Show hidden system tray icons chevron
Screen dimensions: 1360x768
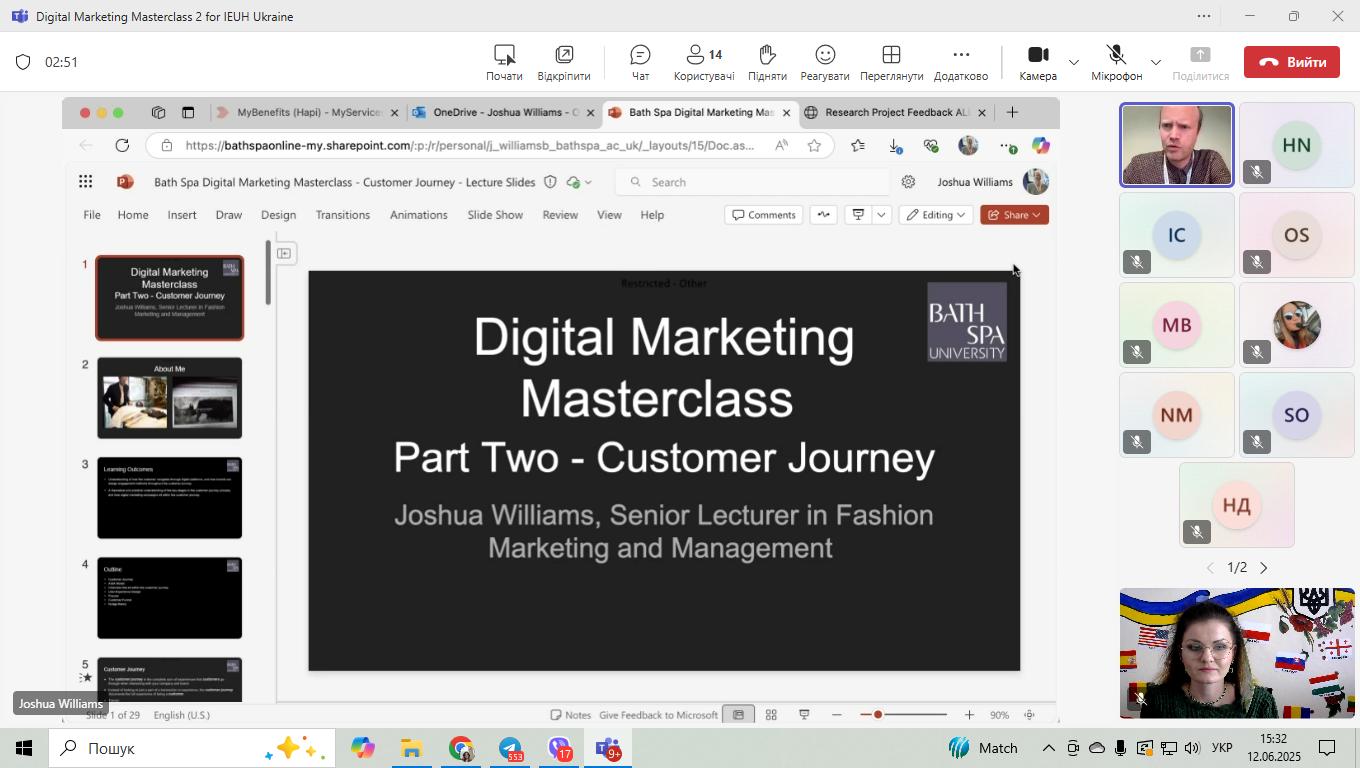[1048, 748]
